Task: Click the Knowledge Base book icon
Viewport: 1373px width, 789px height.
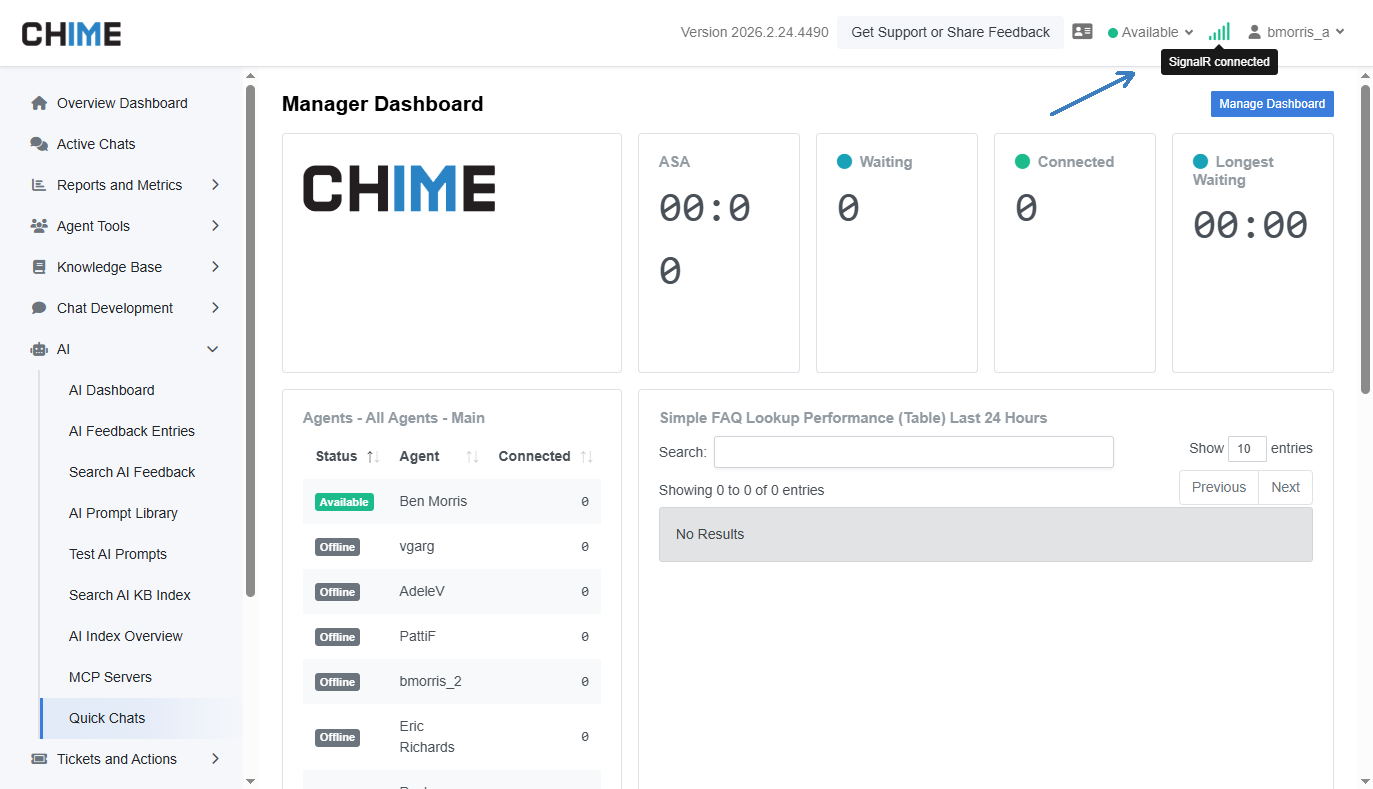Action: point(39,267)
